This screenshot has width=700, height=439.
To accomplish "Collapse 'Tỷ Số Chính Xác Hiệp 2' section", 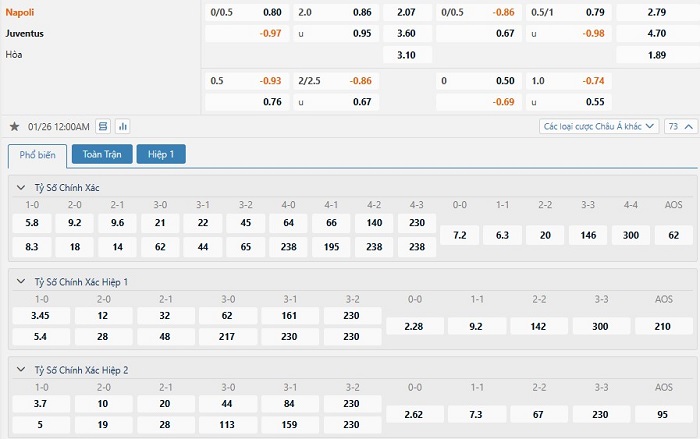I will coord(22,369).
